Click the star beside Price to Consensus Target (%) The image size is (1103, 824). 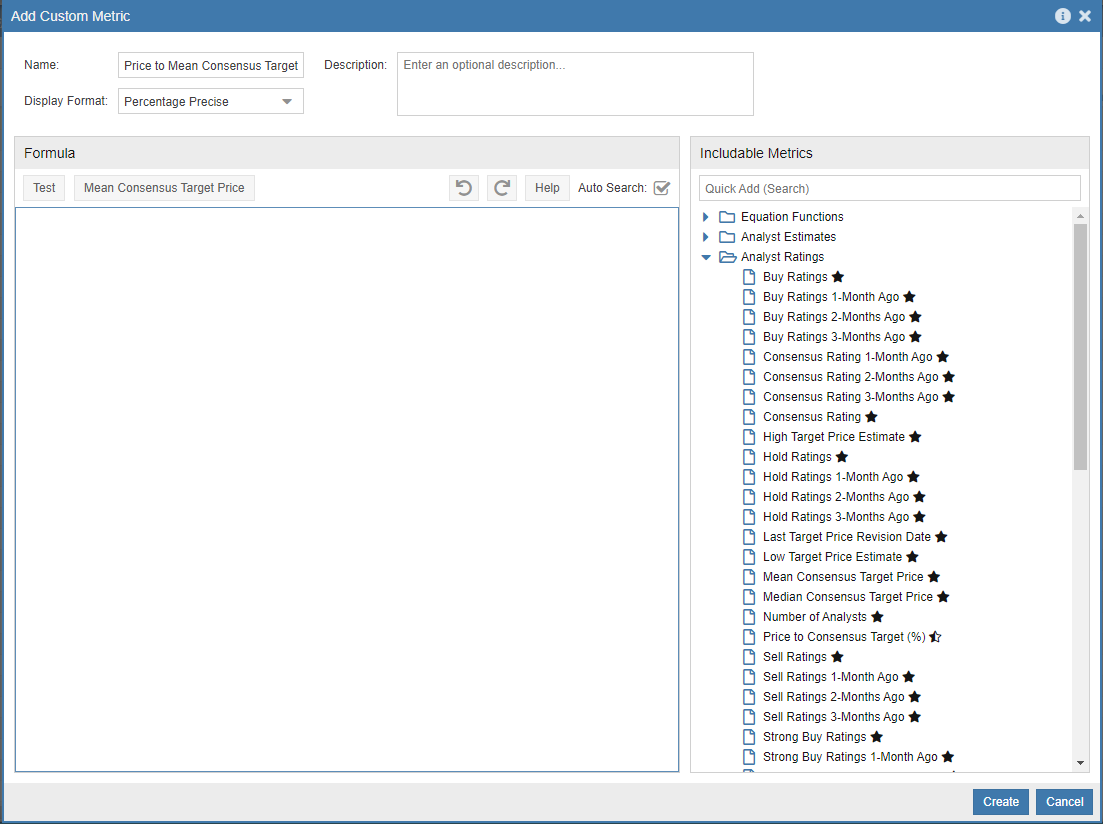[935, 636]
